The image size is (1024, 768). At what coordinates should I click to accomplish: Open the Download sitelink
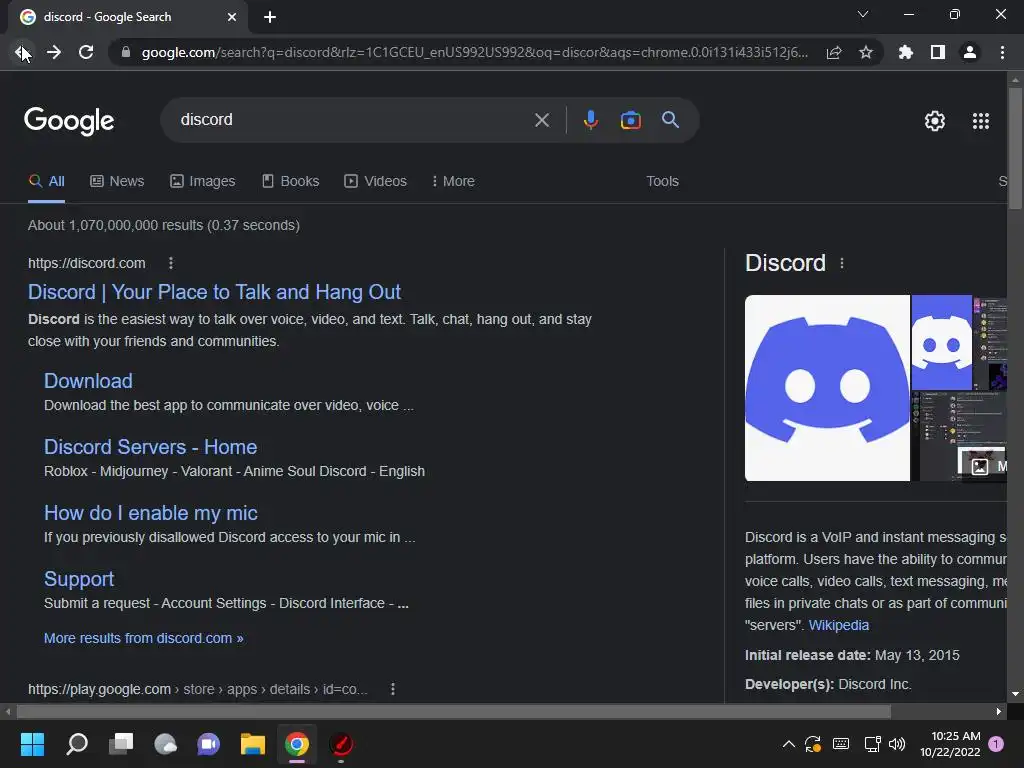pos(88,381)
